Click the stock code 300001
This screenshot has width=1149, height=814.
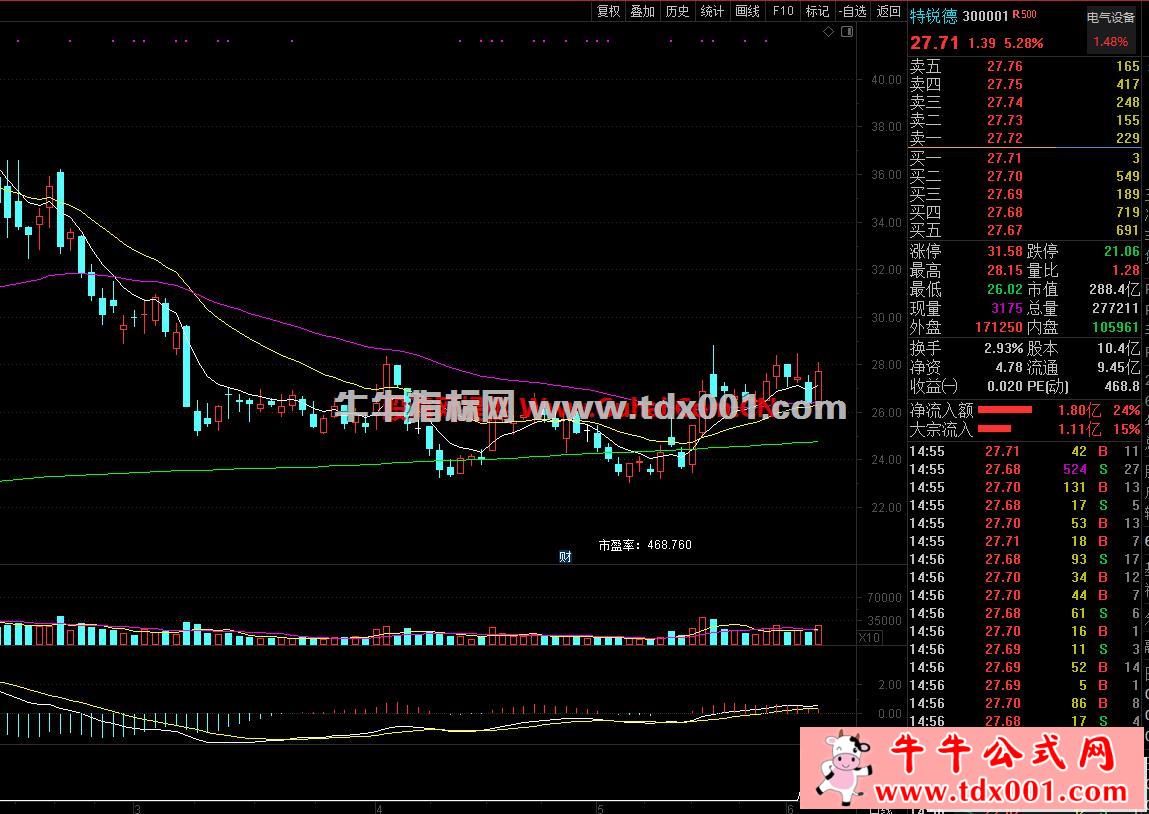pyautogui.click(x=986, y=16)
